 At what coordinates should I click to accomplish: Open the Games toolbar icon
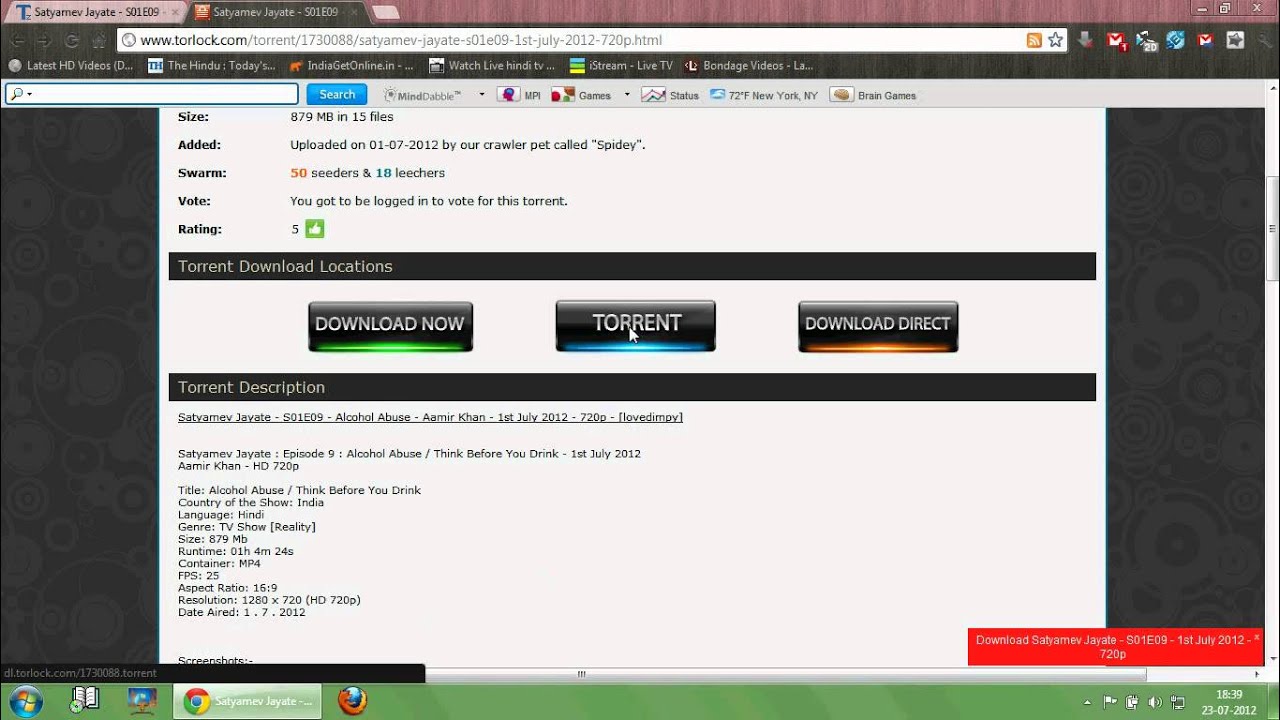[x=582, y=95]
